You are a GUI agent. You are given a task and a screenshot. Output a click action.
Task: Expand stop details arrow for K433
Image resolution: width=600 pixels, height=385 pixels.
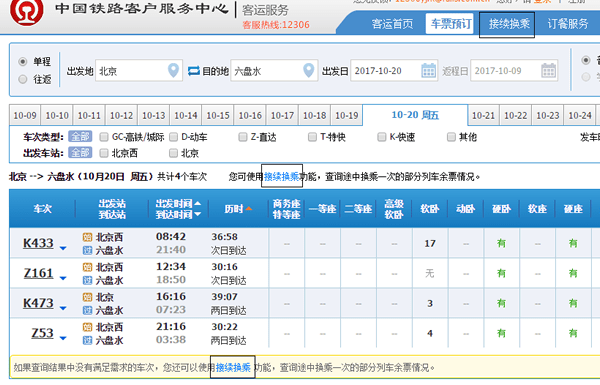63,248
